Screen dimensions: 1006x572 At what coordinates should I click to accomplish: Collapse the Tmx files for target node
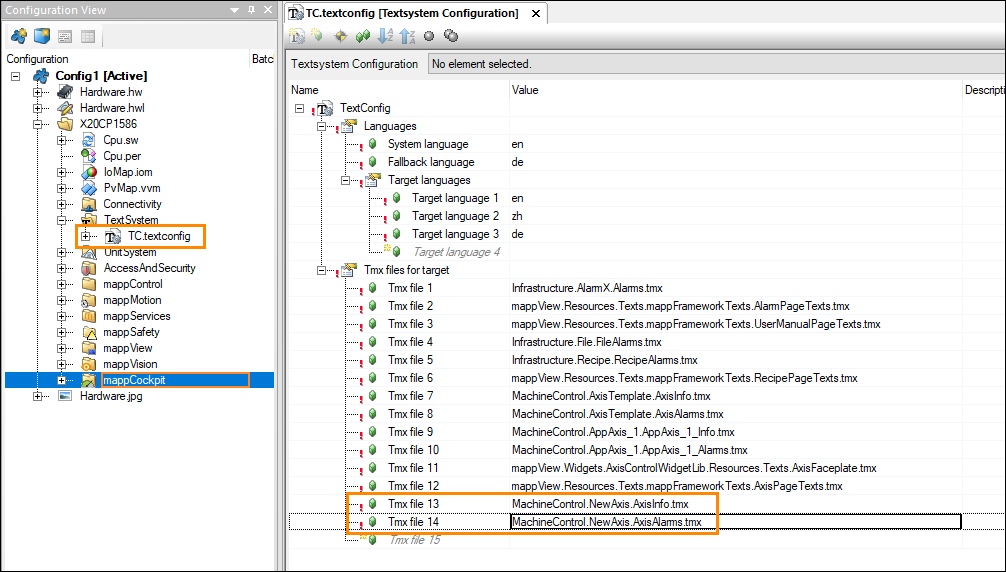click(x=322, y=270)
